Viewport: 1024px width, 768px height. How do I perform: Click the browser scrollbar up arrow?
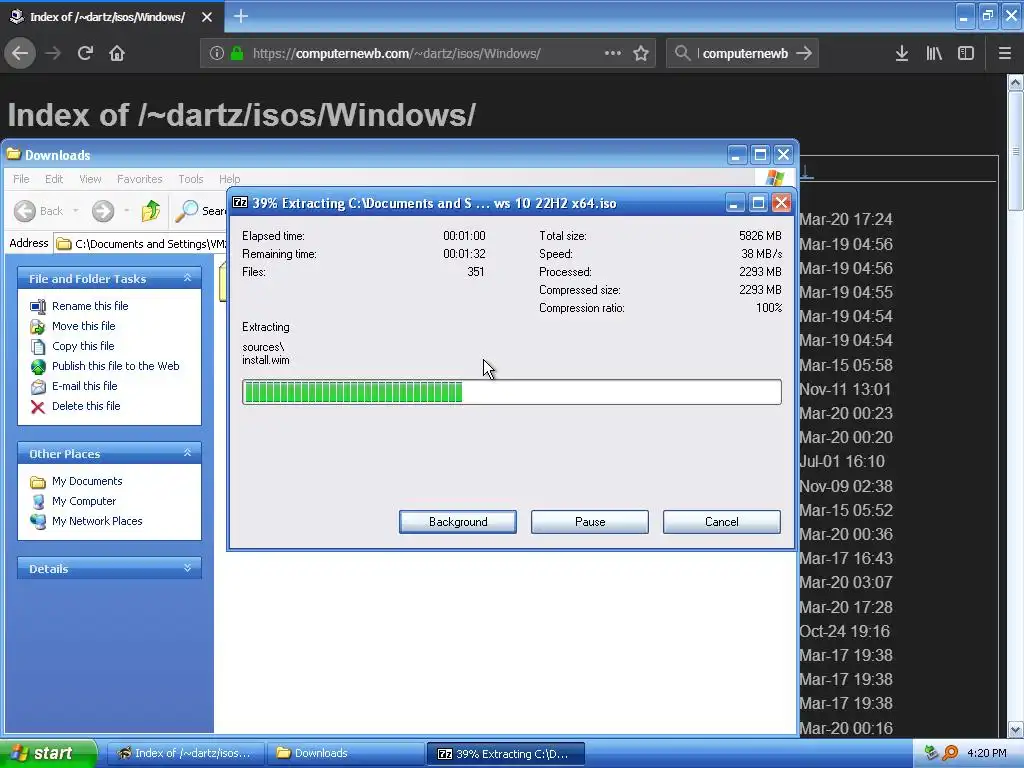tap(1015, 82)
